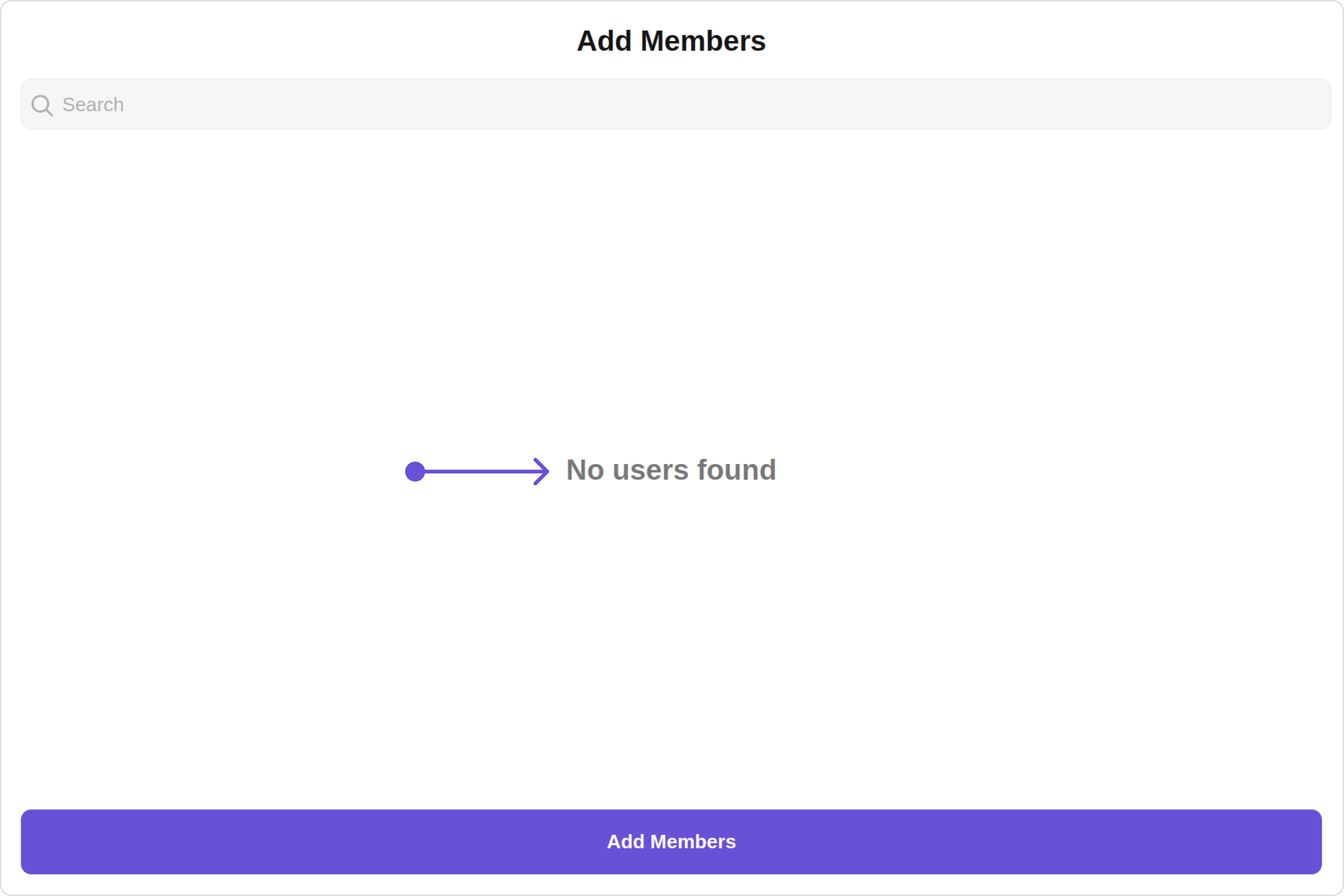The image size is (1344, 896).
Task: Click the purple dot at arrow start
Action: pyautogui.click(x=415, y=472)
